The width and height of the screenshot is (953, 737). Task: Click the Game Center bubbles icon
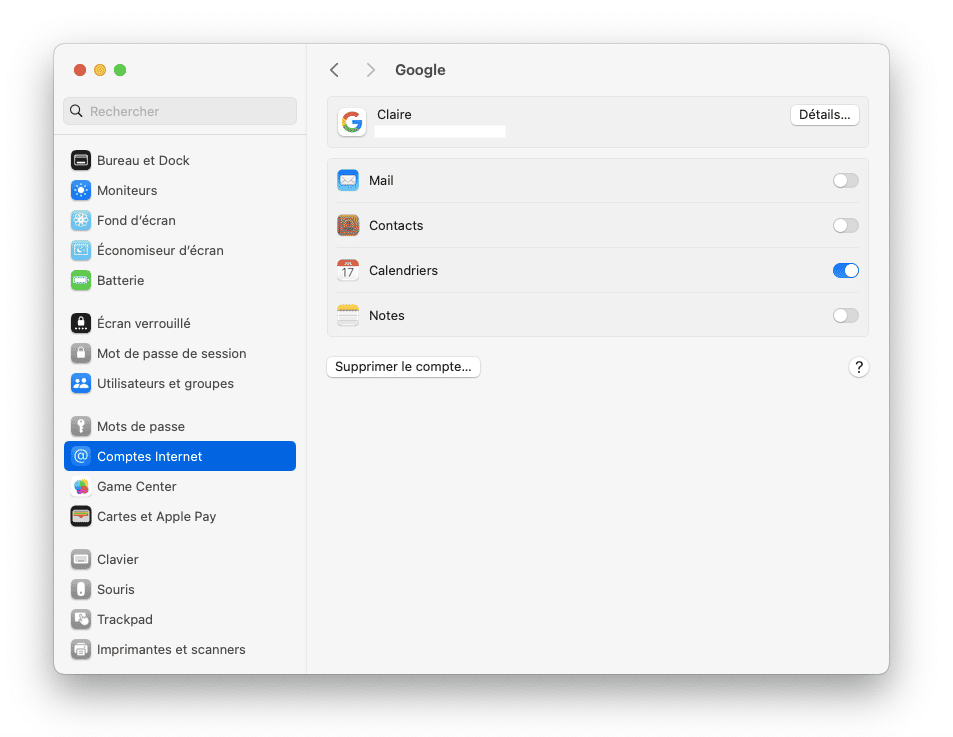pyautogui.click(x=81, y=487)
